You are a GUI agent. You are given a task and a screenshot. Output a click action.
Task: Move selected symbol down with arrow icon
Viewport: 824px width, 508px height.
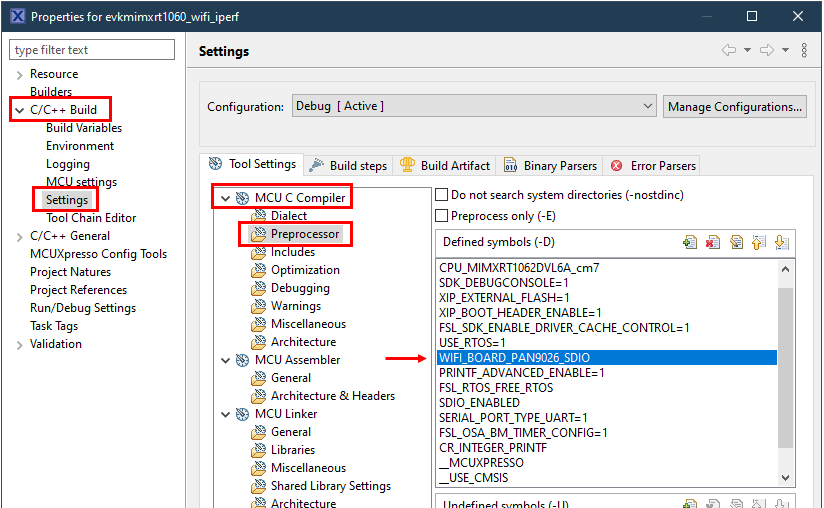click(781, 242)
